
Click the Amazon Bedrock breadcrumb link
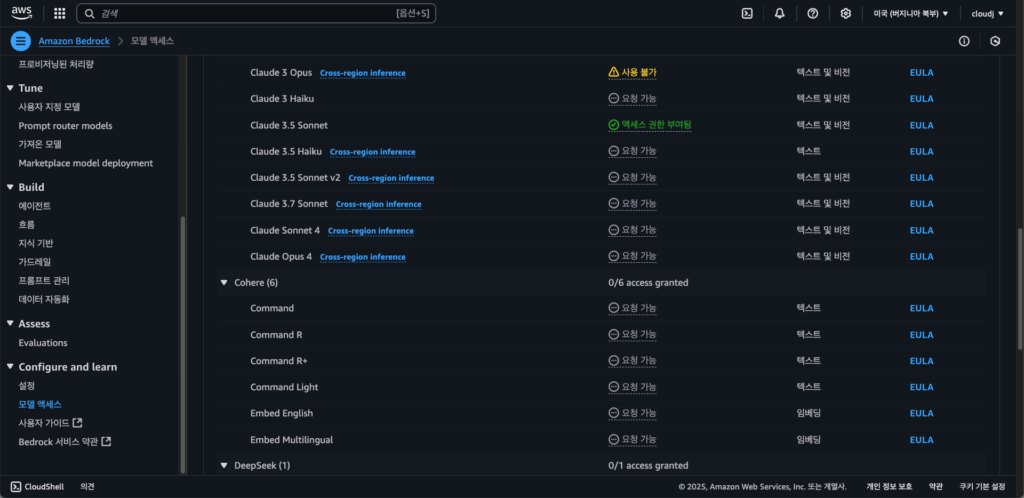coord(74,41)
